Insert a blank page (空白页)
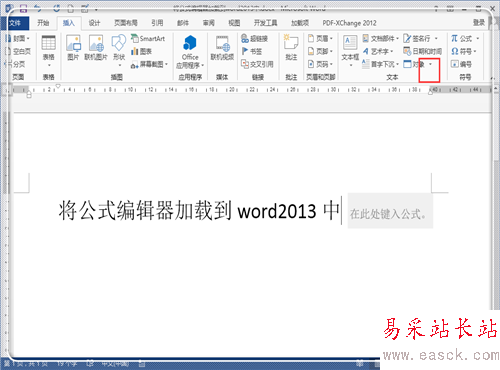Viewport: 500px width, 370px height. pyautogui.click(x=18, y=51)
